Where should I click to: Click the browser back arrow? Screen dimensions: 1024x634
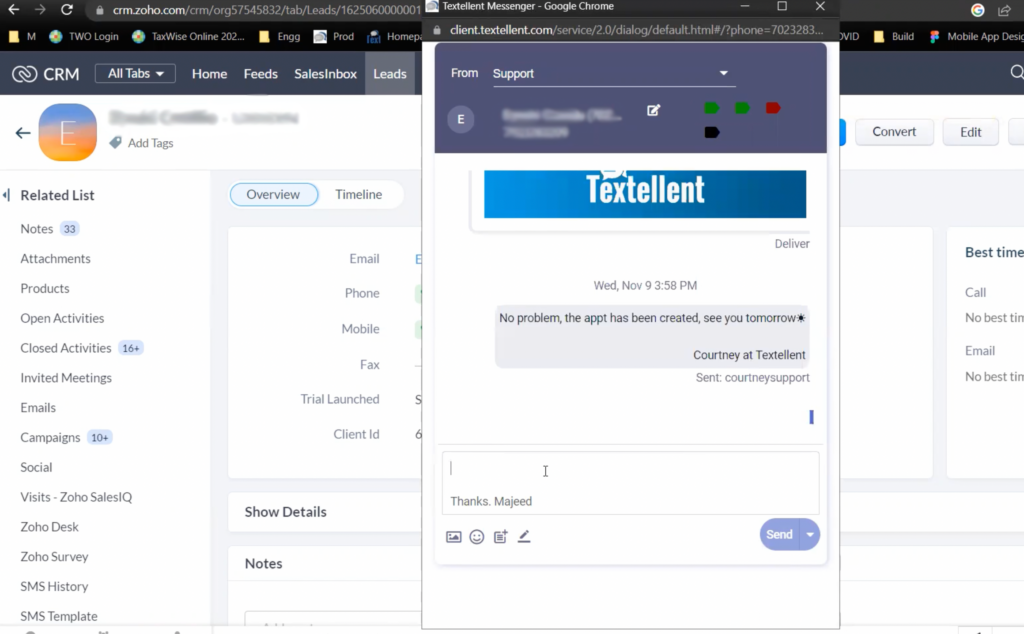pos(13,10)
